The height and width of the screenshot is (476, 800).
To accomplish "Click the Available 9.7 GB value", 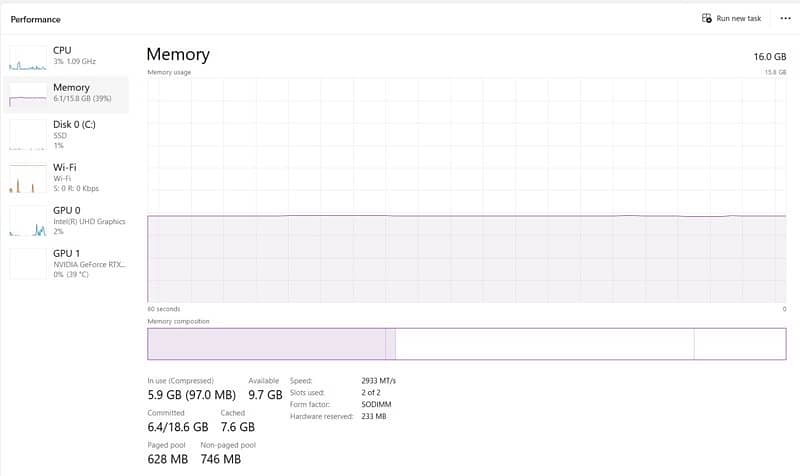I will [265, 396].
